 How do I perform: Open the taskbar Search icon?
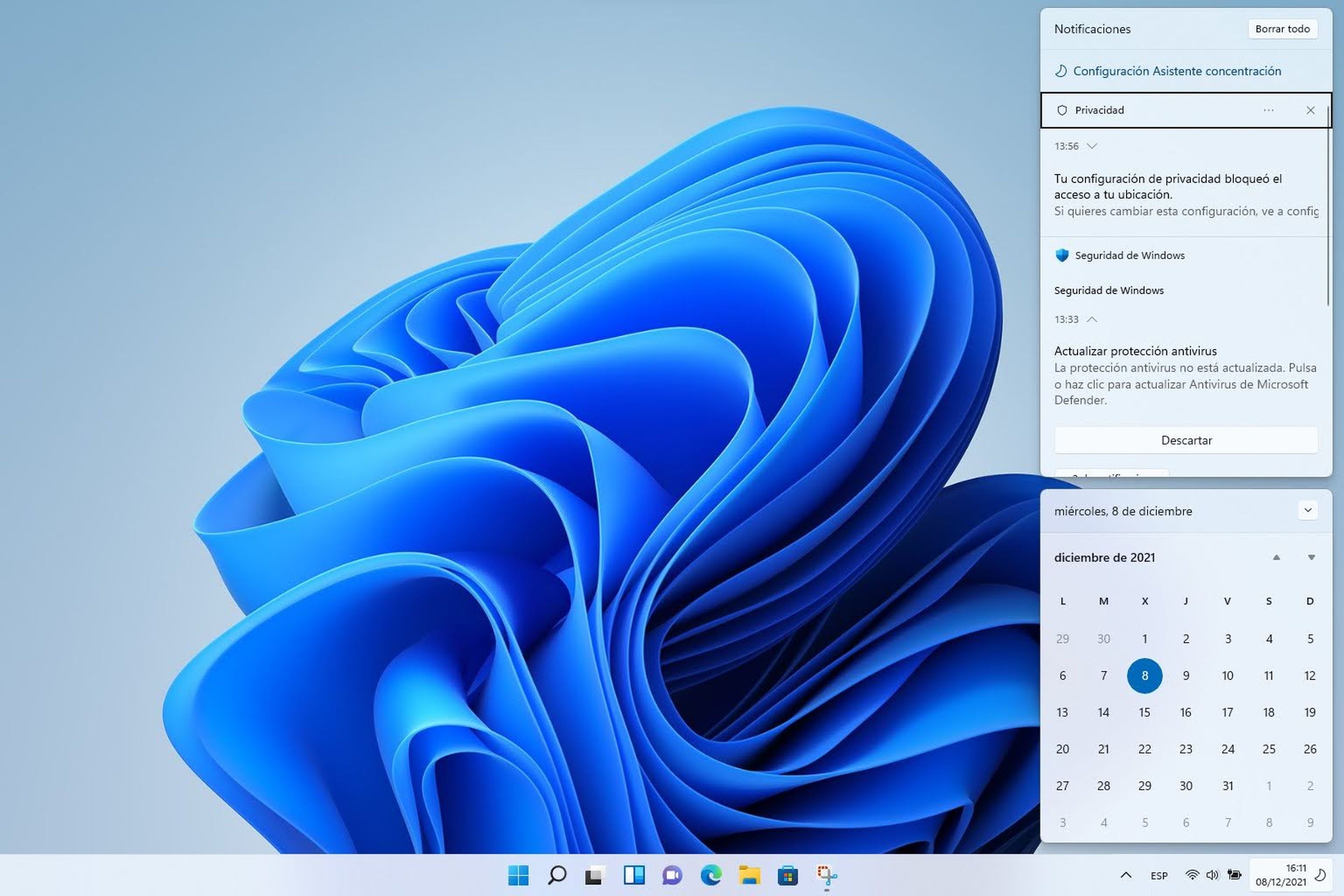point(556,875)
